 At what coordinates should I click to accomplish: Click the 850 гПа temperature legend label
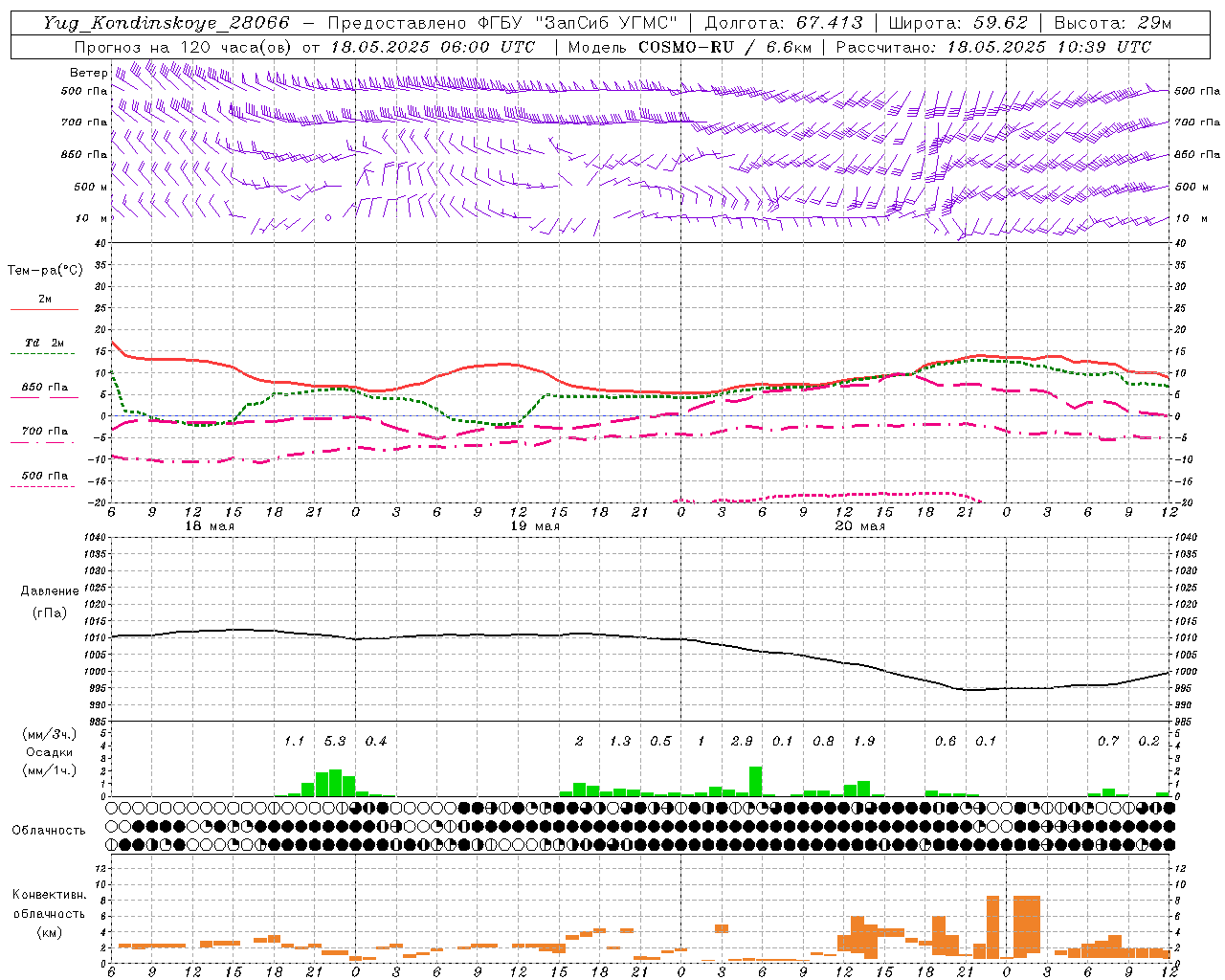click(45, 388)
